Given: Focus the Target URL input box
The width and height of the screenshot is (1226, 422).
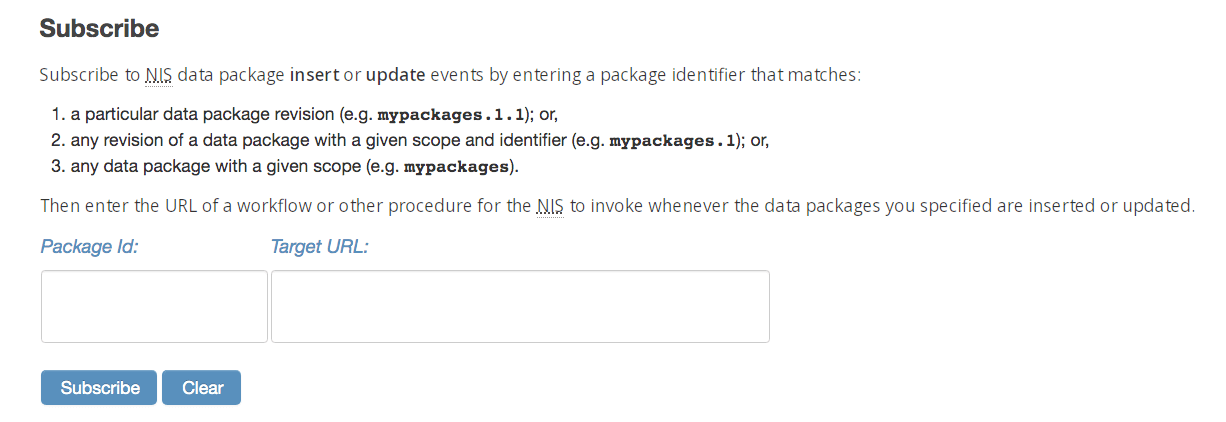Looking at the screenshot, I should (x=520, y=306).
